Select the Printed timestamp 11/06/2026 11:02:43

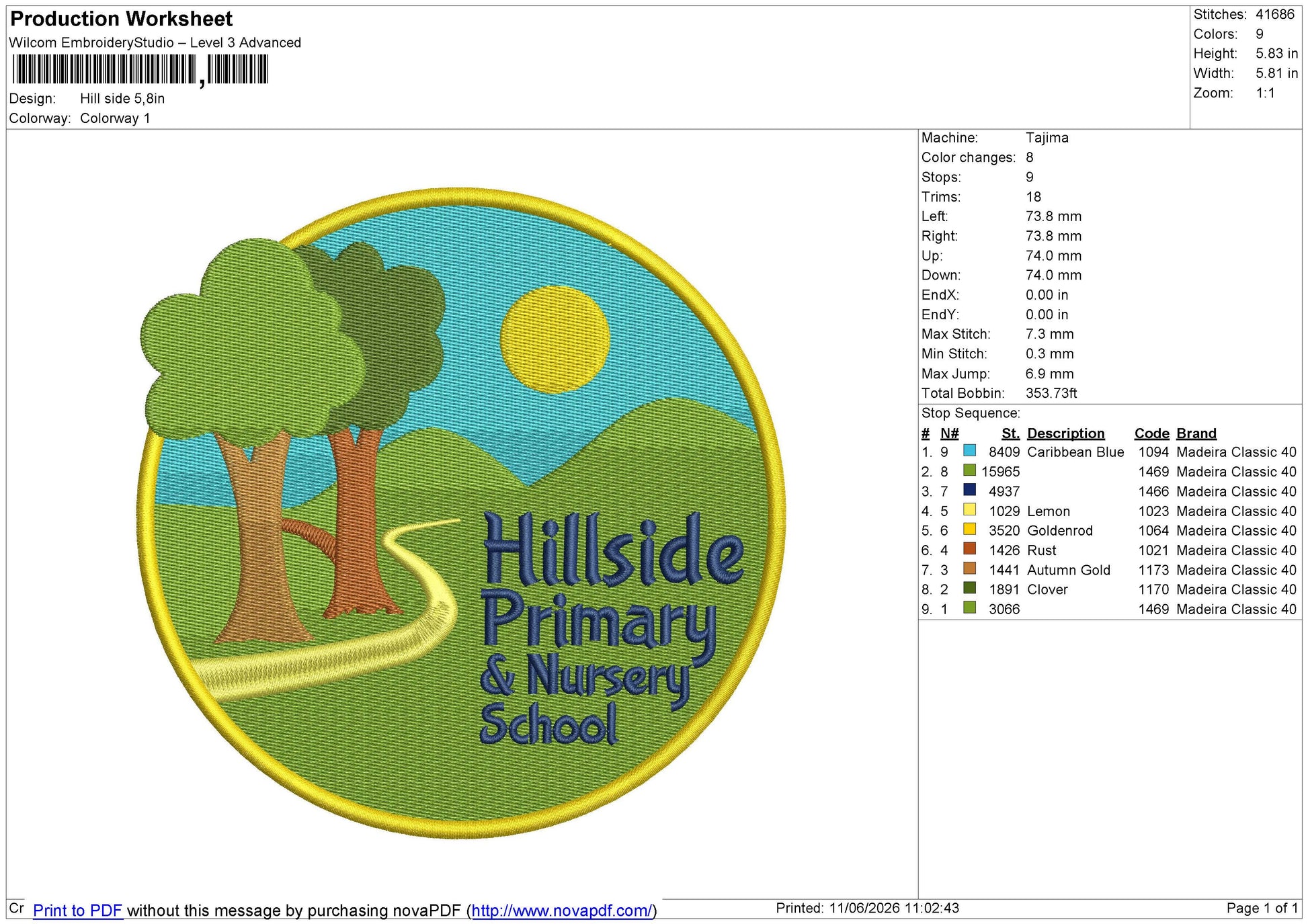pos(894,909)
